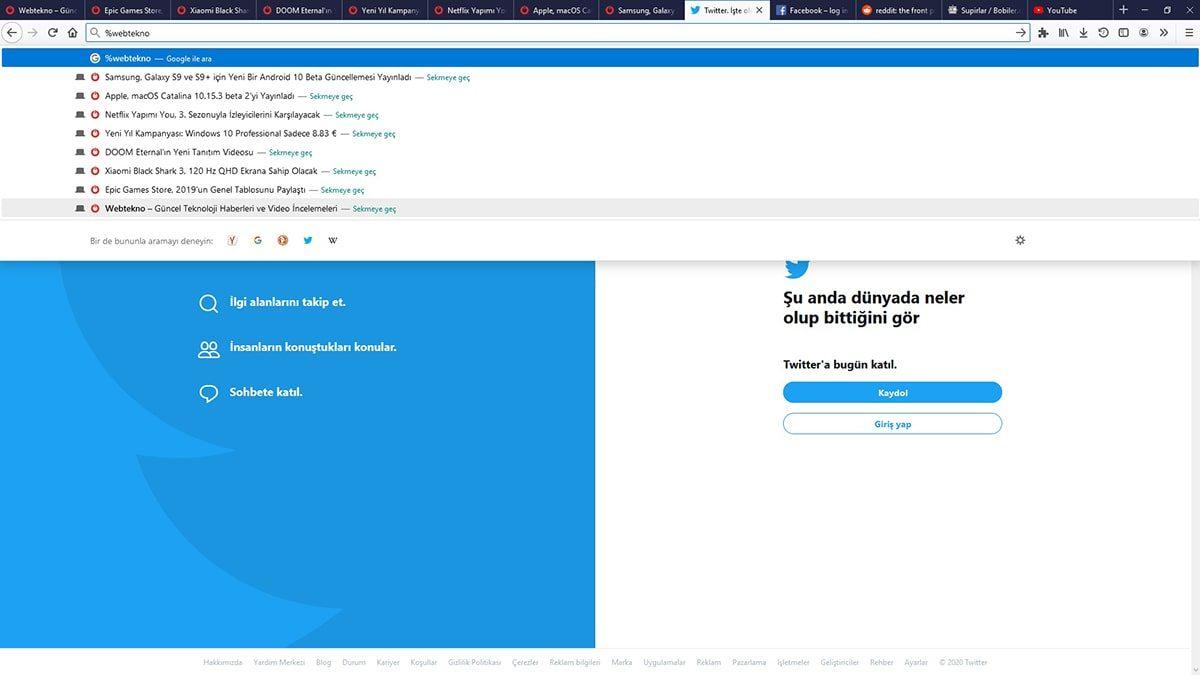The width and height of the screenshot is (1200, 675).
Task: Toggle the browser sidebar view
Action: point(1123,32)
